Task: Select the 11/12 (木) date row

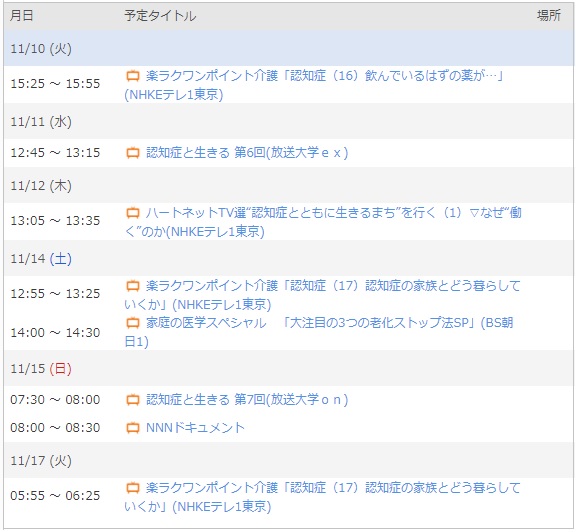Action: coord(289,185)
